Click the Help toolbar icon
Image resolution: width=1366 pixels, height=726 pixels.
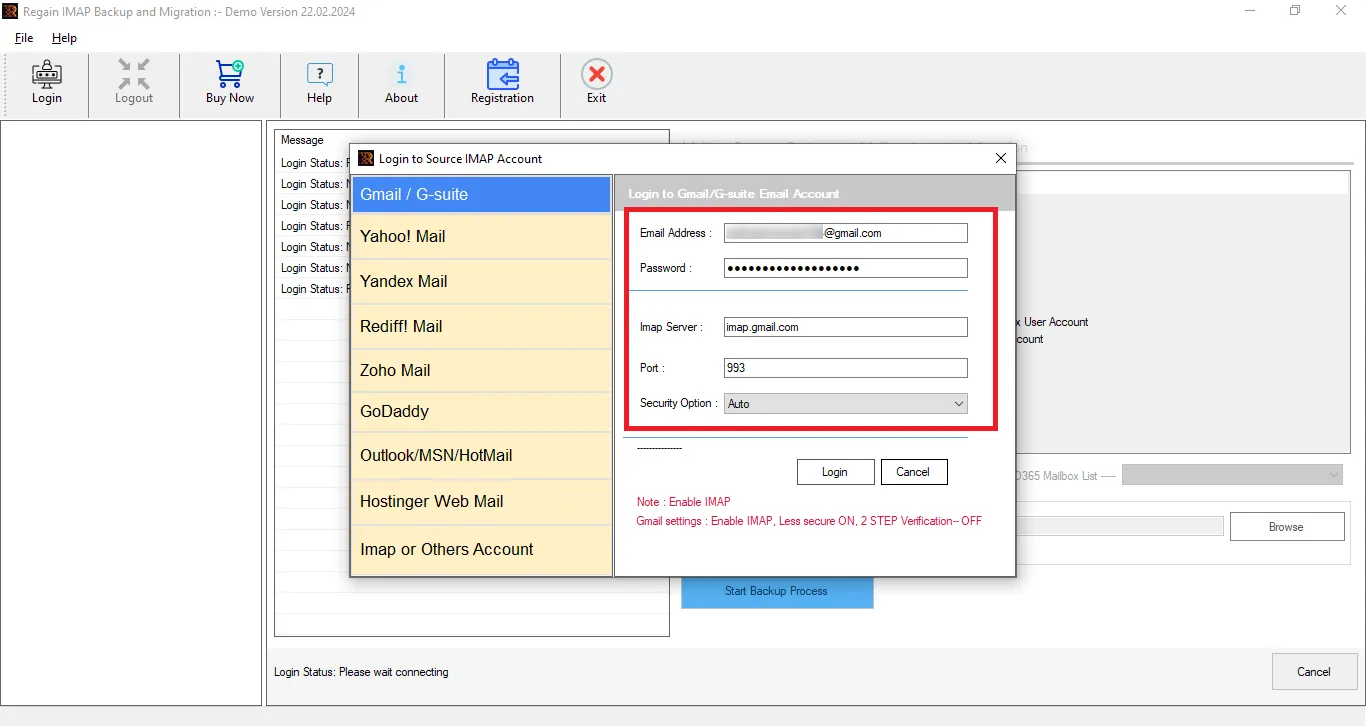pos(320,75)
